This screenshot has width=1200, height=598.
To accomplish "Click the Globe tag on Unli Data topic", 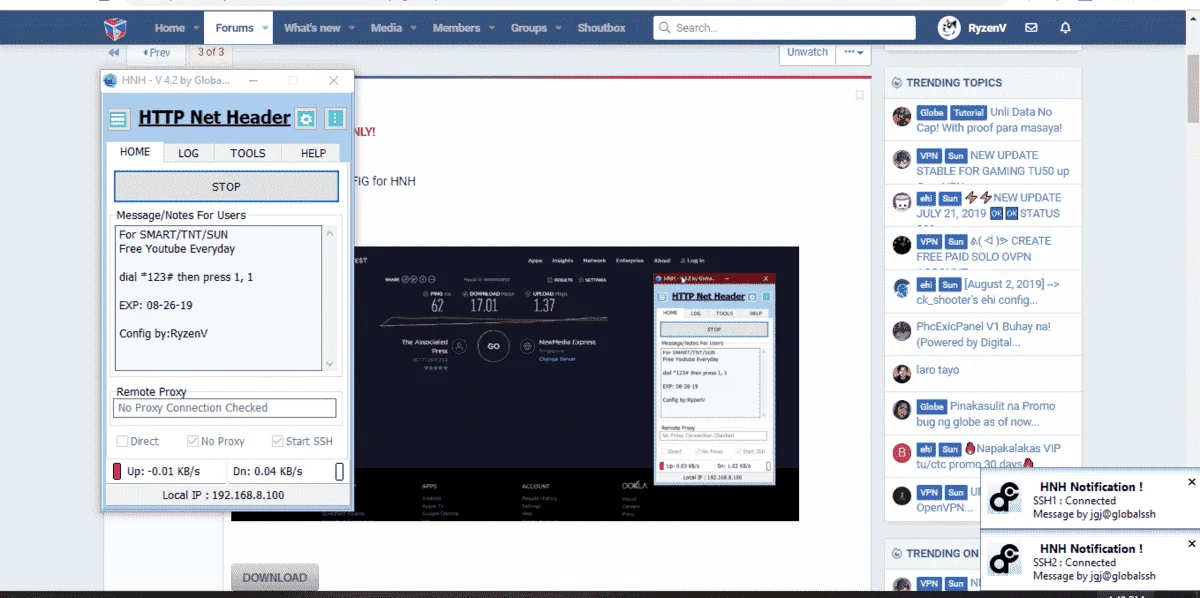I will tap(932, 113).
